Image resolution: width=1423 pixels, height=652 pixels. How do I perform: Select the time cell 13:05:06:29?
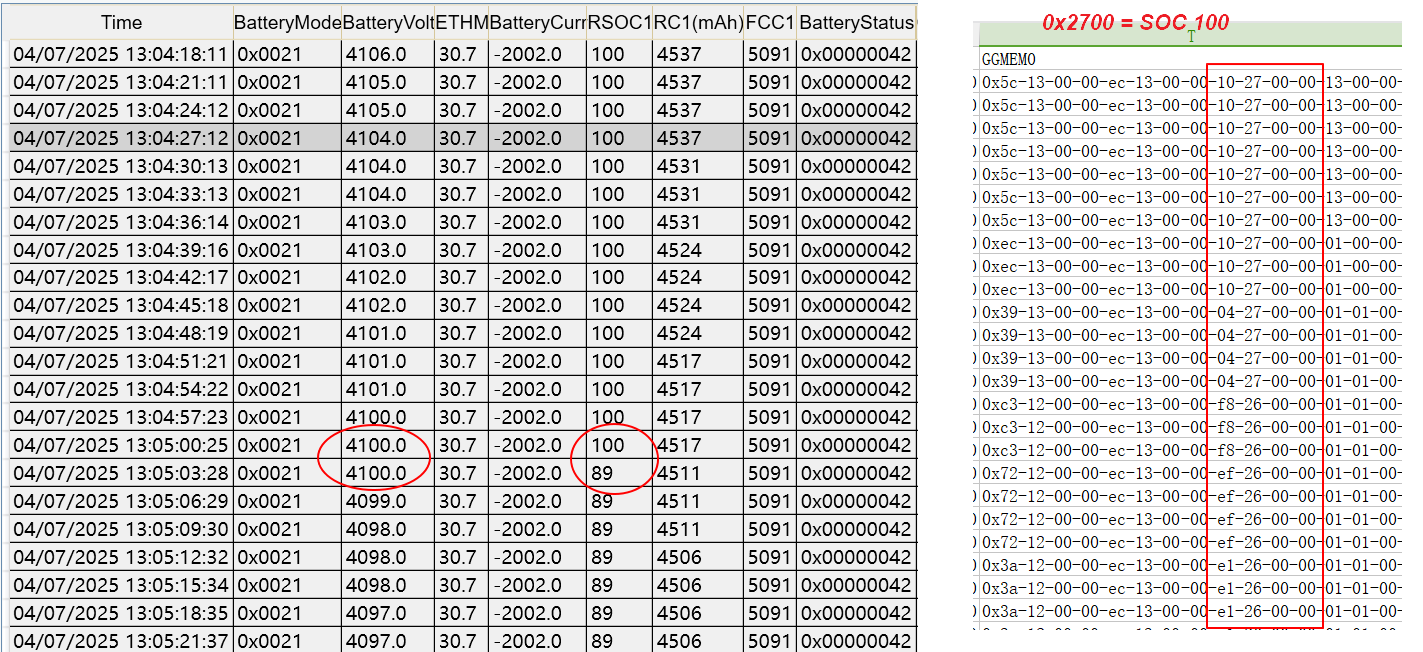(122, 501)
